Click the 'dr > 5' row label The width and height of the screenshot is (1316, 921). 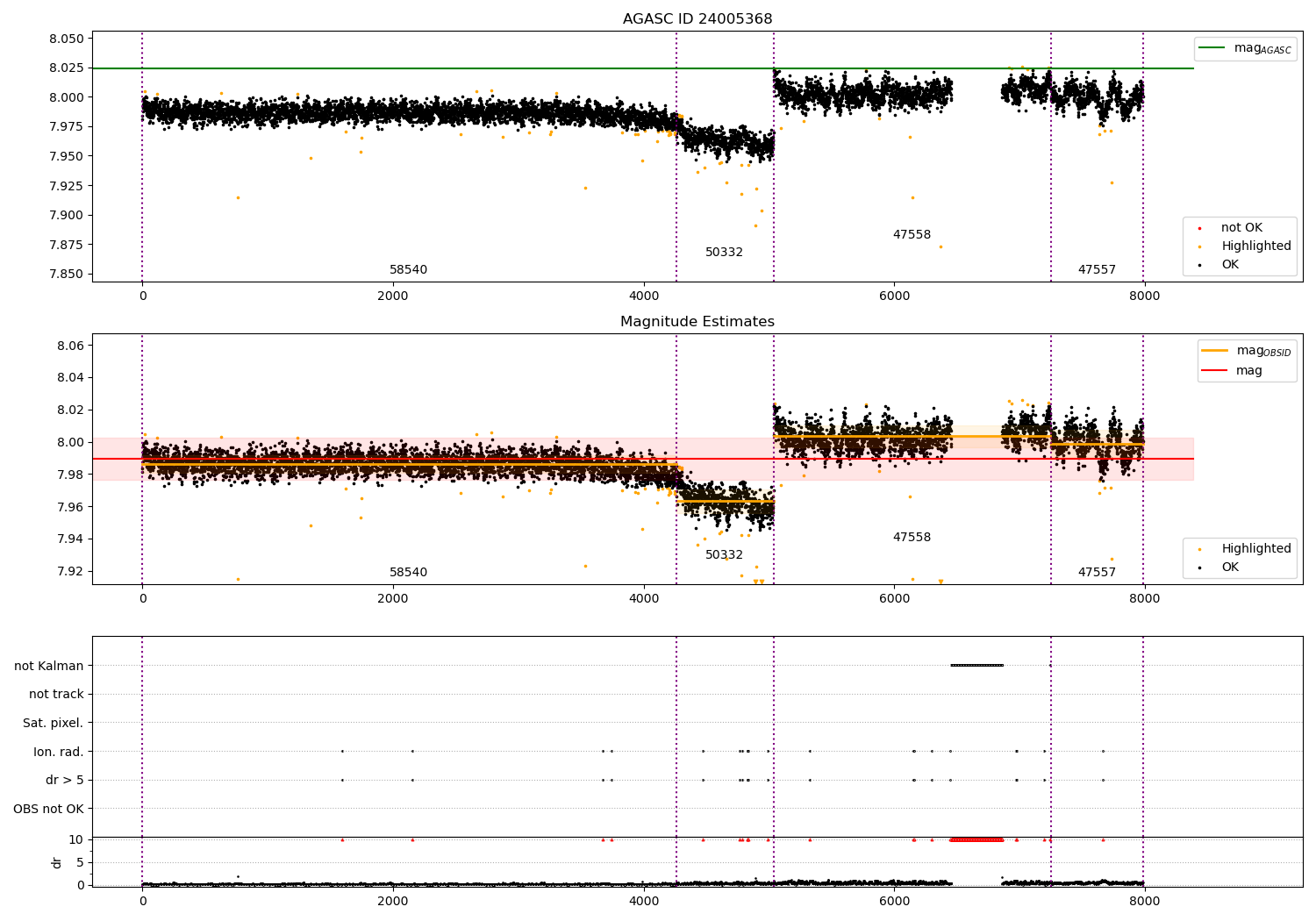65,781
